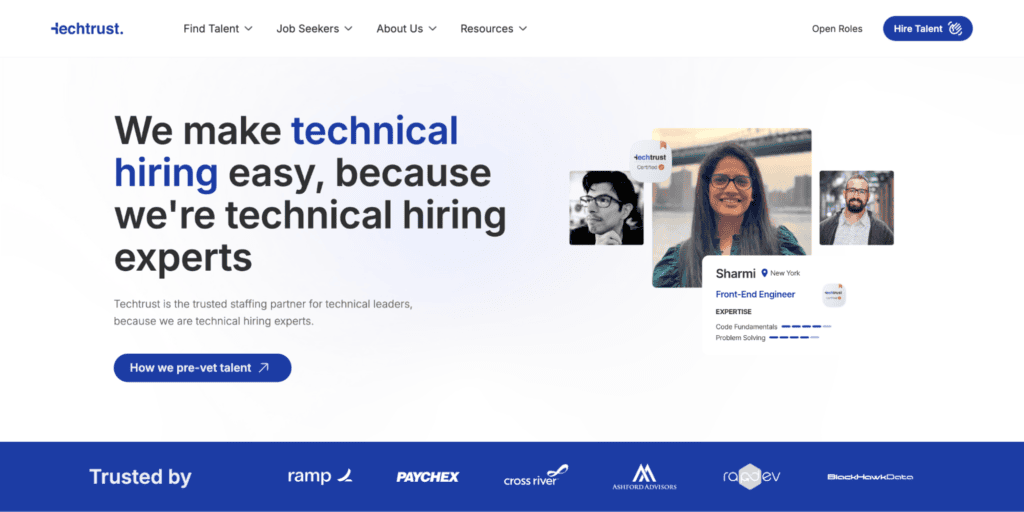Click the EXPERTISE label on profile card
Image resolution: width=1024 pixels, height=512 pixels.
(733, 312)
